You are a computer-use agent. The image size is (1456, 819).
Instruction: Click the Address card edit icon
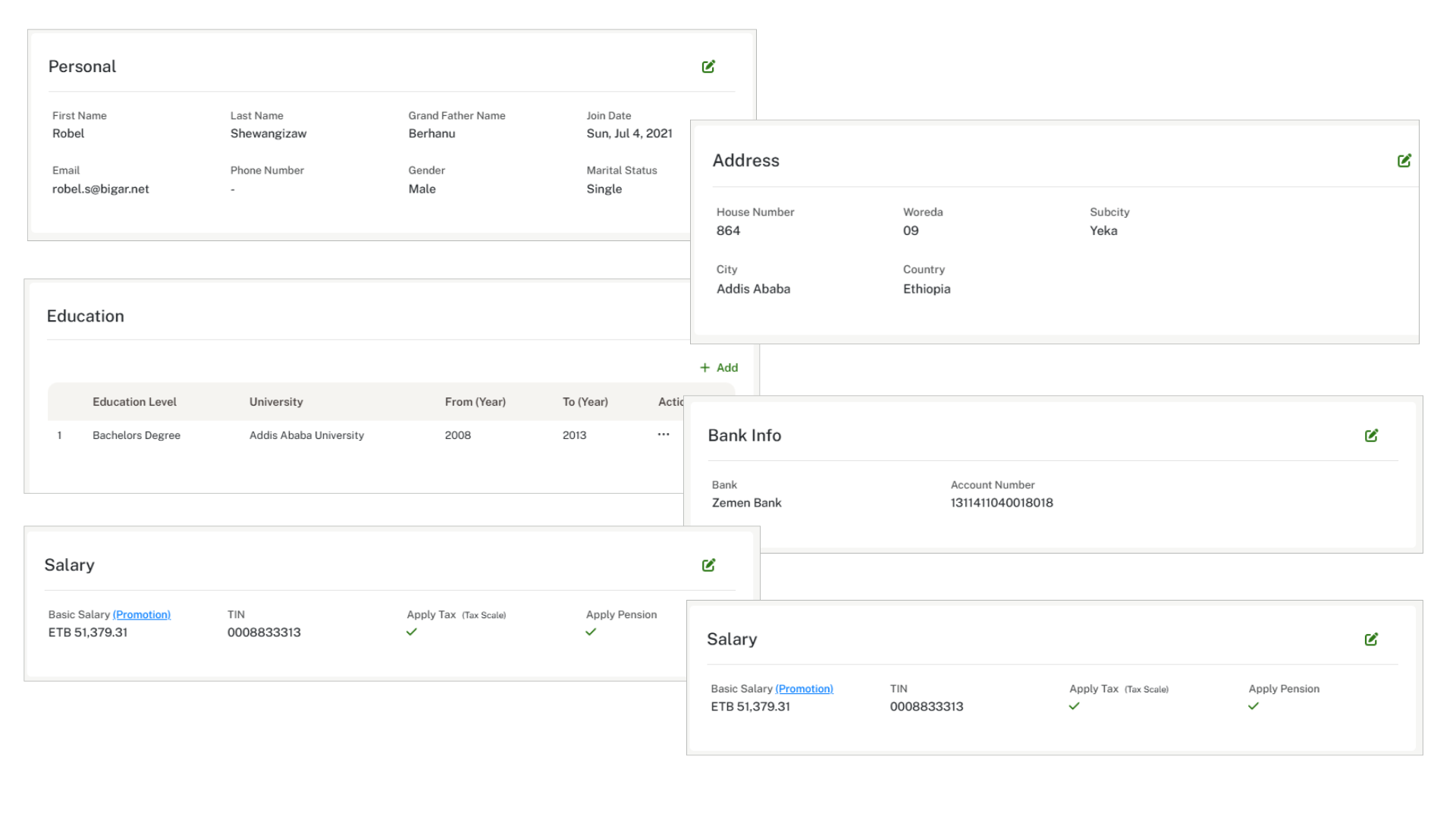point(1404,161)
